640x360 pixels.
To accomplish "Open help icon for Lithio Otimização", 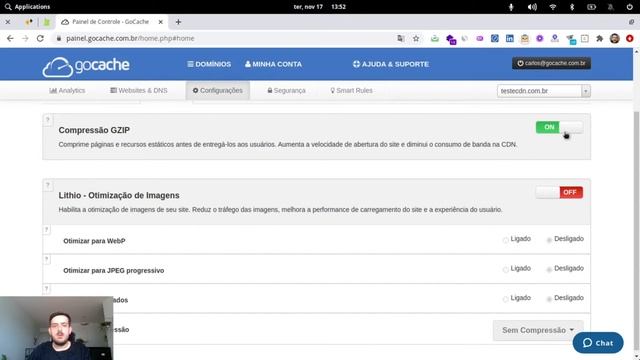I will (48, 185).
